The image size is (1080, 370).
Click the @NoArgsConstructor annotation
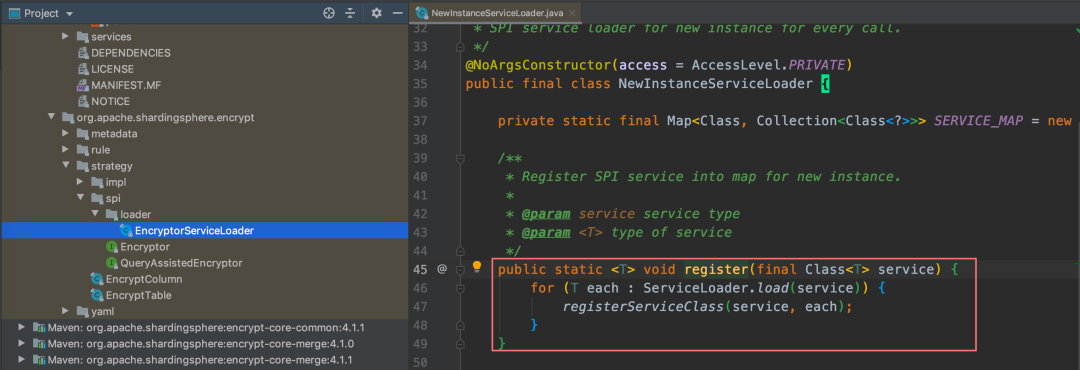click(x=539, y=65)
